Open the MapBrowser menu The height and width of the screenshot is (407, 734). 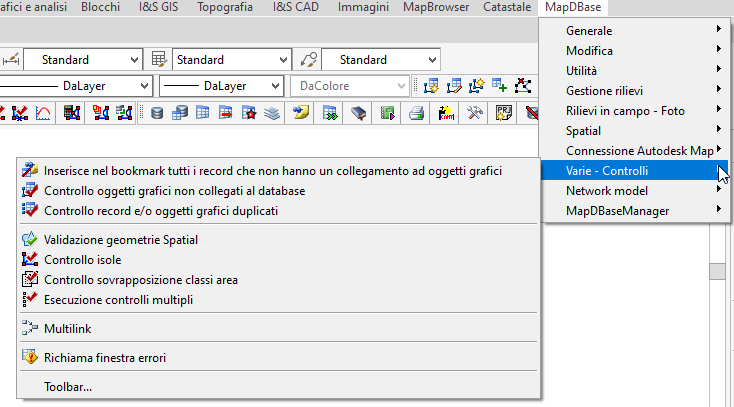[436, 7]
